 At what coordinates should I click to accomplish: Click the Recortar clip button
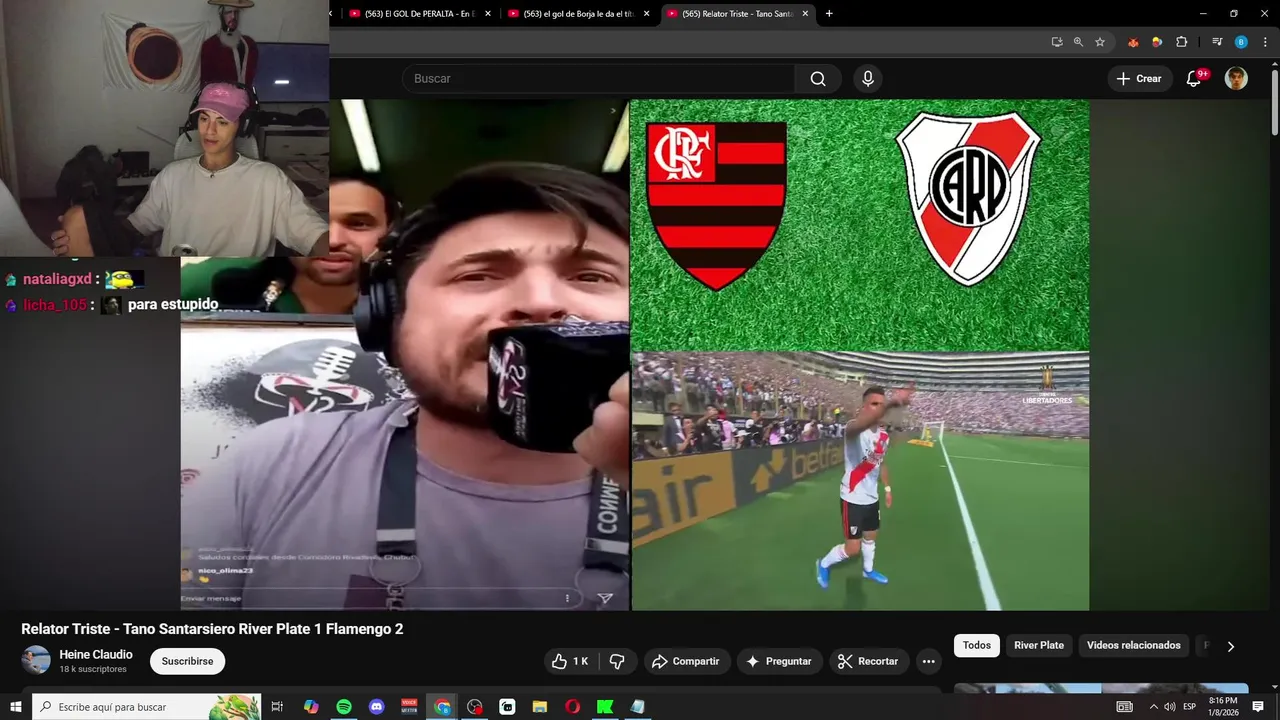point(868,661)
